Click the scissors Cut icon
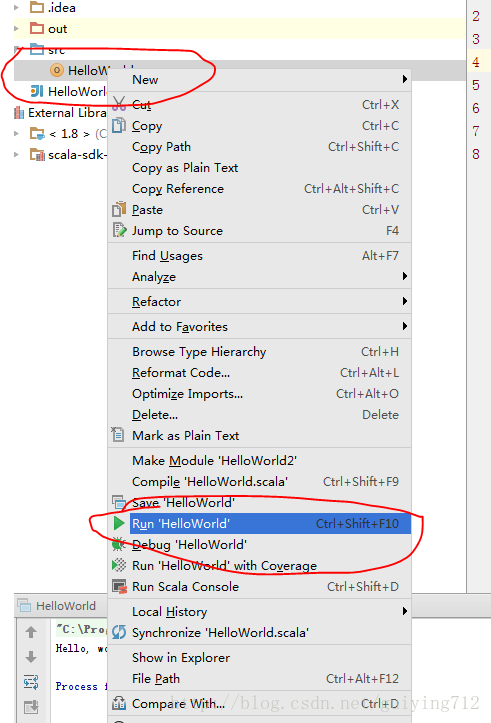Viewport: 491px width, 723px height. pyautogui.click(x=119, y=104)
